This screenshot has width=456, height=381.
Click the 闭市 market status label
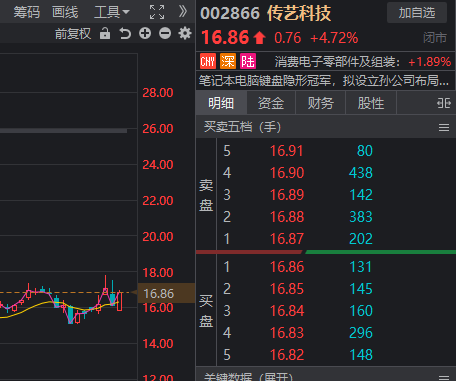pyautogui.click(x=435, y=38)
